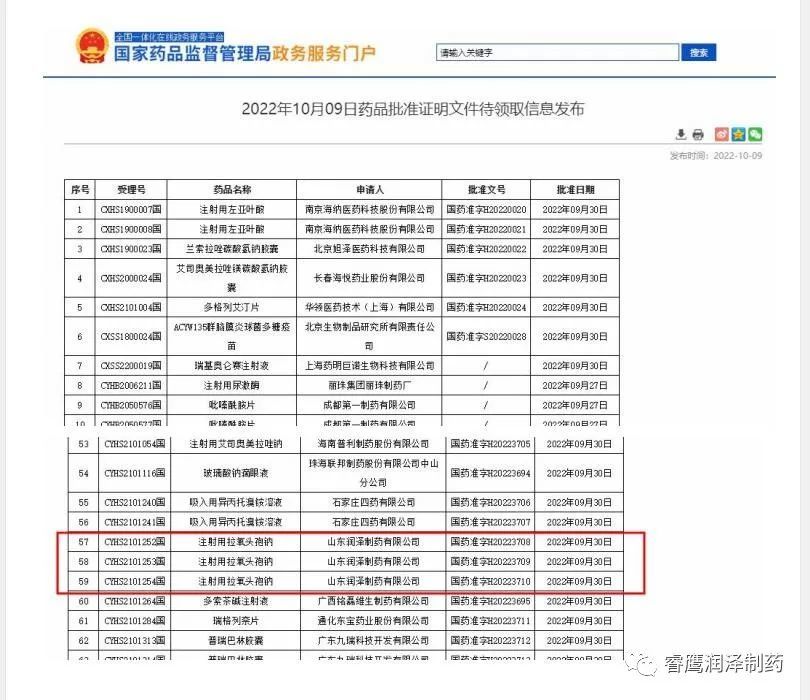Share the page via Weibo icon

(x=721, y=135)
